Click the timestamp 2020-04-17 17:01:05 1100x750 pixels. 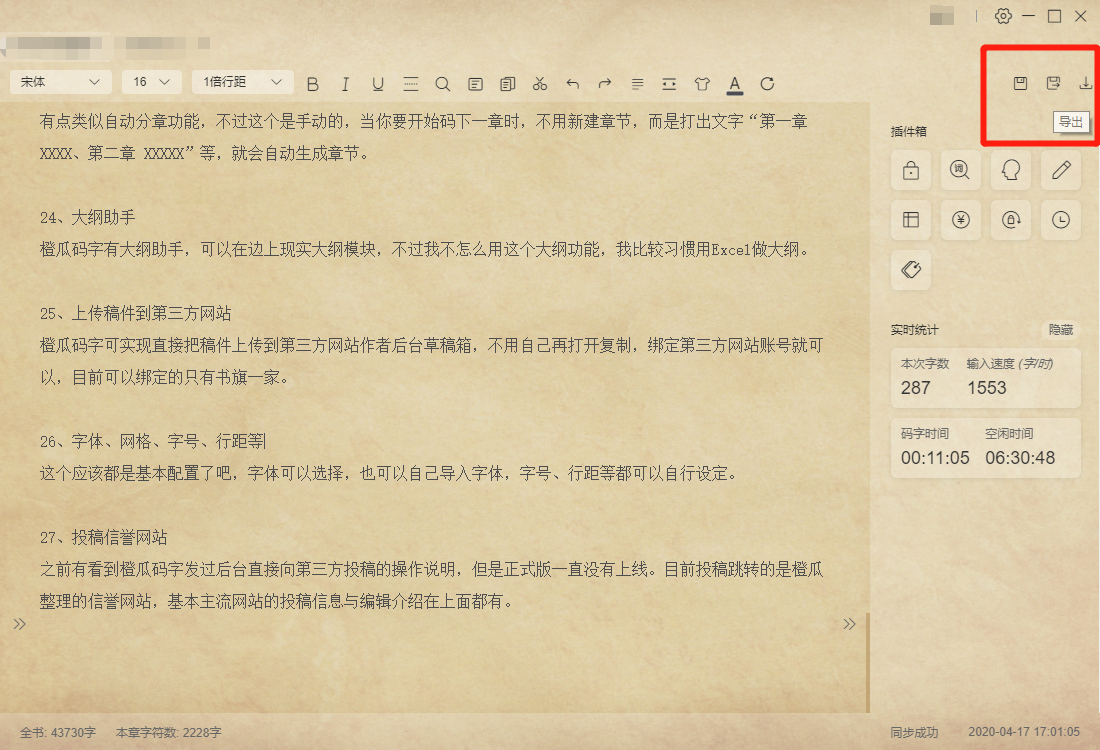pyautogui.click(x=1024, y=732)
